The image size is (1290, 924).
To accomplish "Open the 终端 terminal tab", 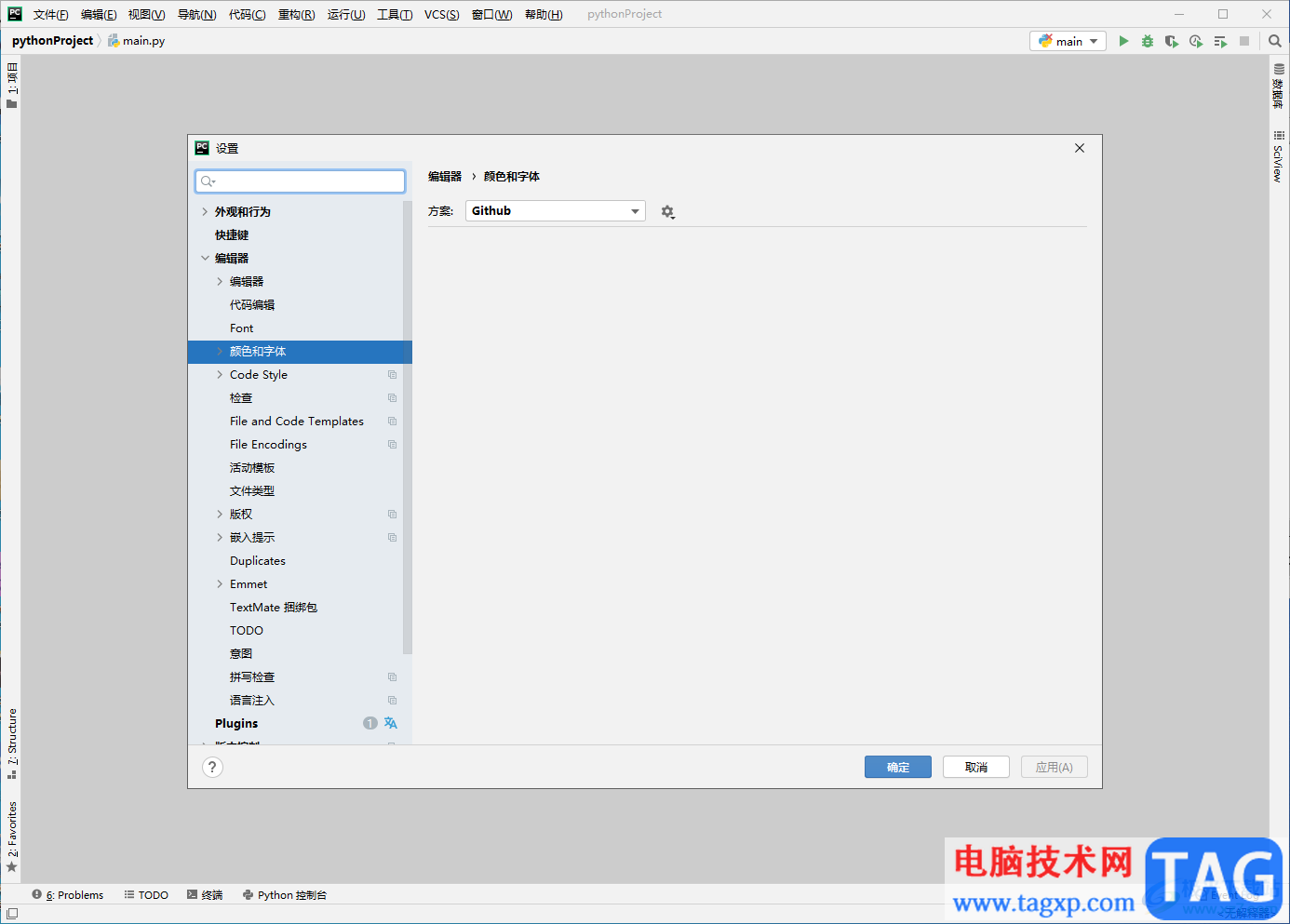I will [205, 895].
